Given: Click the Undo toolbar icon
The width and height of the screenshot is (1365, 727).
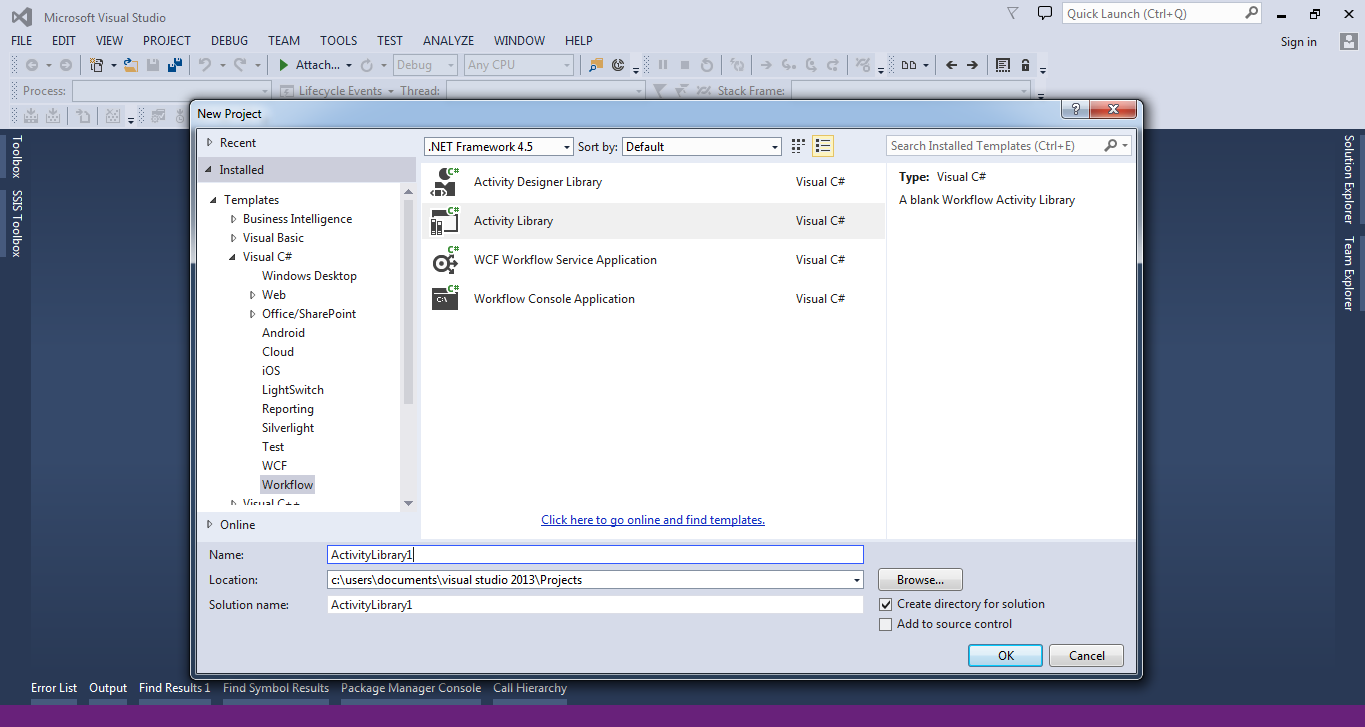Looking at the screenshot, I should coord(205,64).
